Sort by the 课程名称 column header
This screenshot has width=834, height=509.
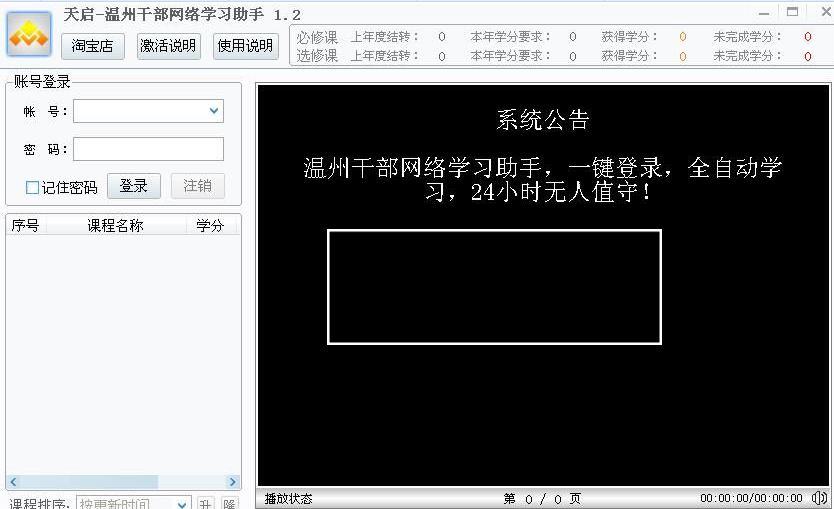pyautogui.click(x=116, y=226)
